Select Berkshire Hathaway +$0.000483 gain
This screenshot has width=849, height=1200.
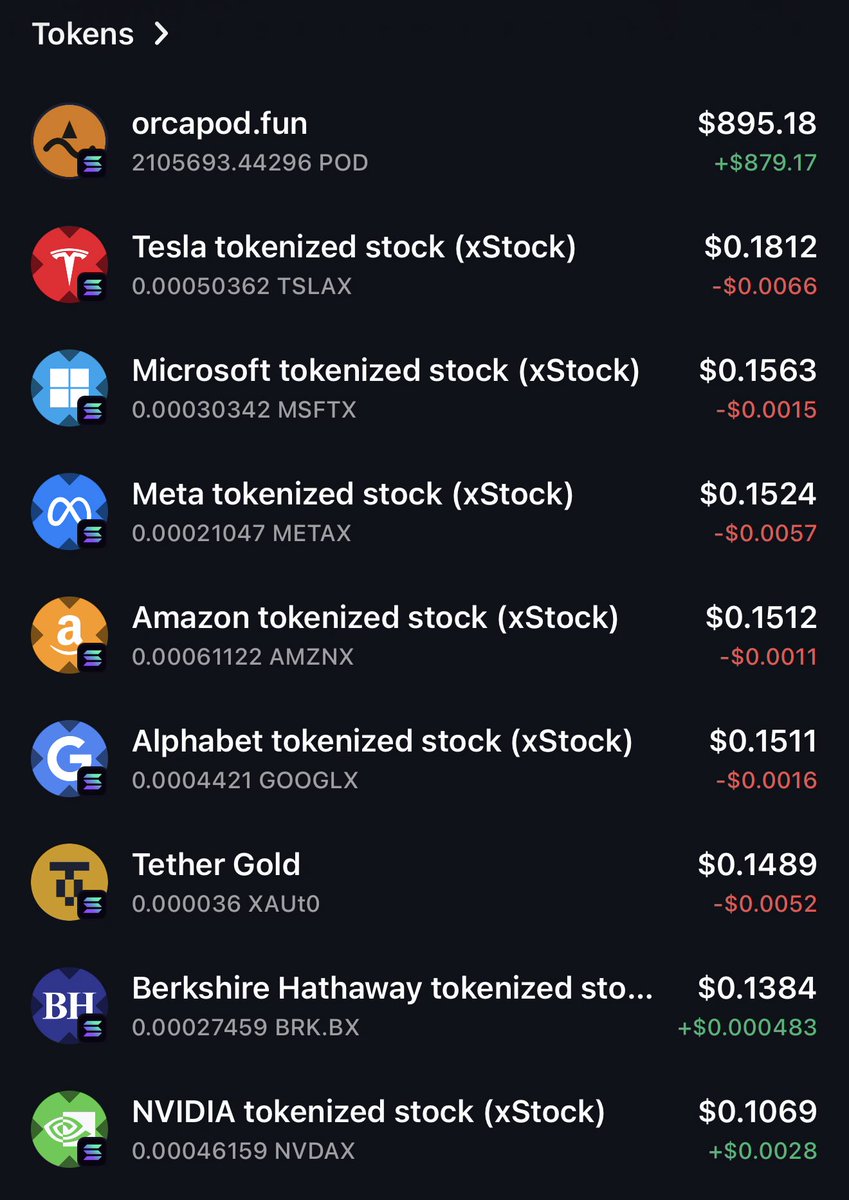747,1028
